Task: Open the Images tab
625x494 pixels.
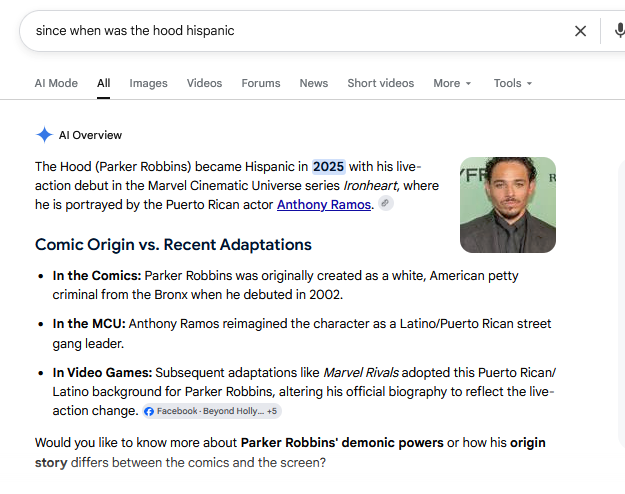Action: pos(148,83)
